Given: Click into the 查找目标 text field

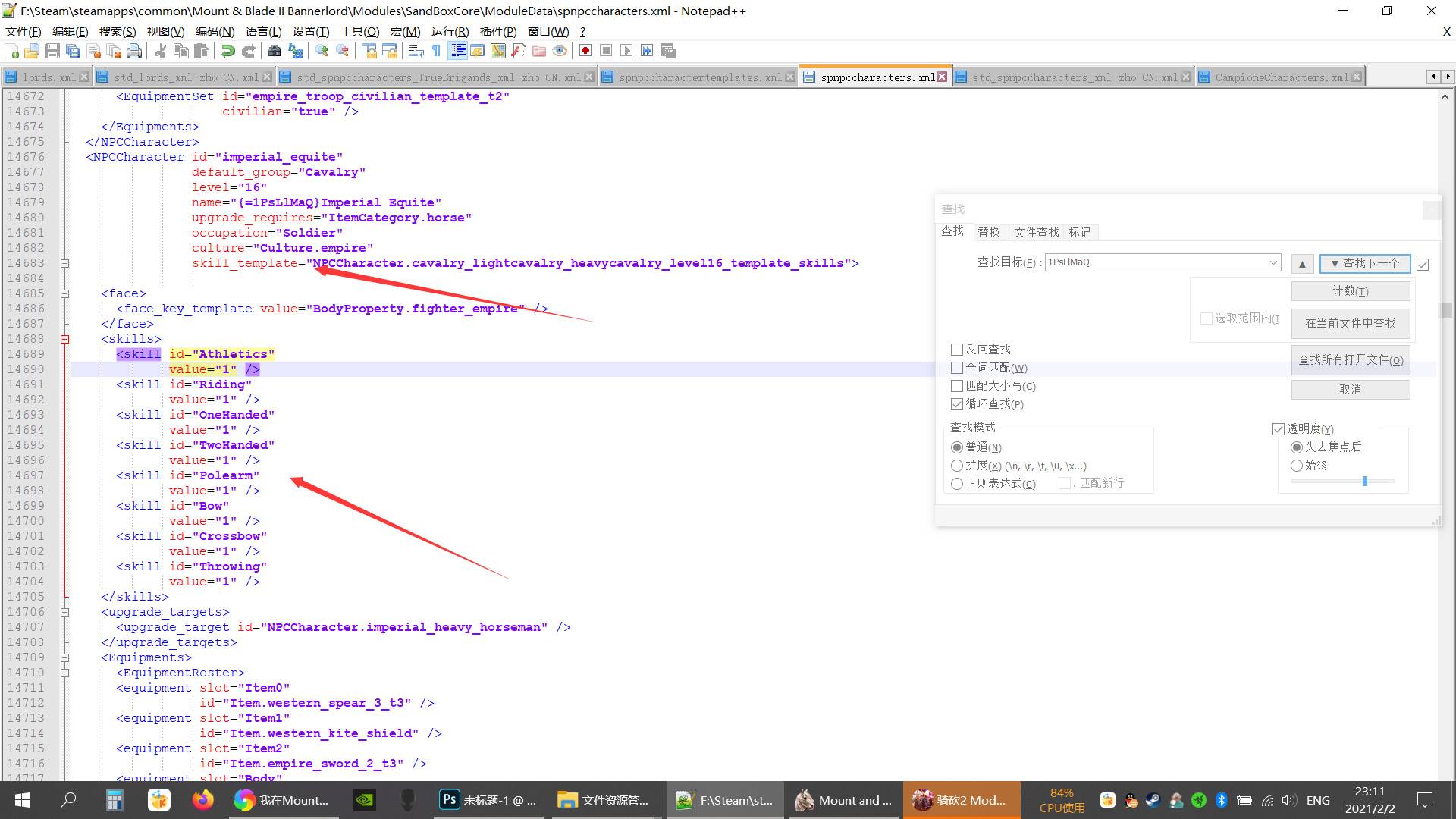Looking at the screenshot, I should click(1156, 262).
